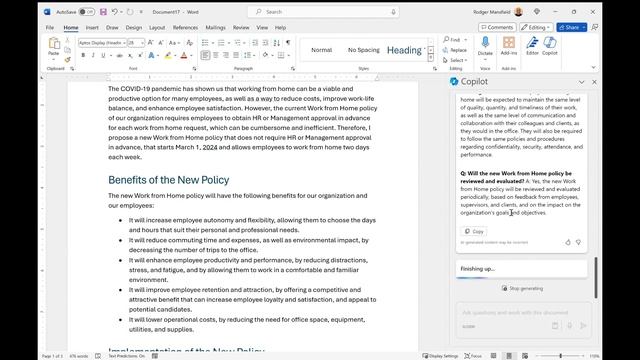Viewport: 640px width, 360px height.
Task: Click the red font color button
Action: [184, 55]
